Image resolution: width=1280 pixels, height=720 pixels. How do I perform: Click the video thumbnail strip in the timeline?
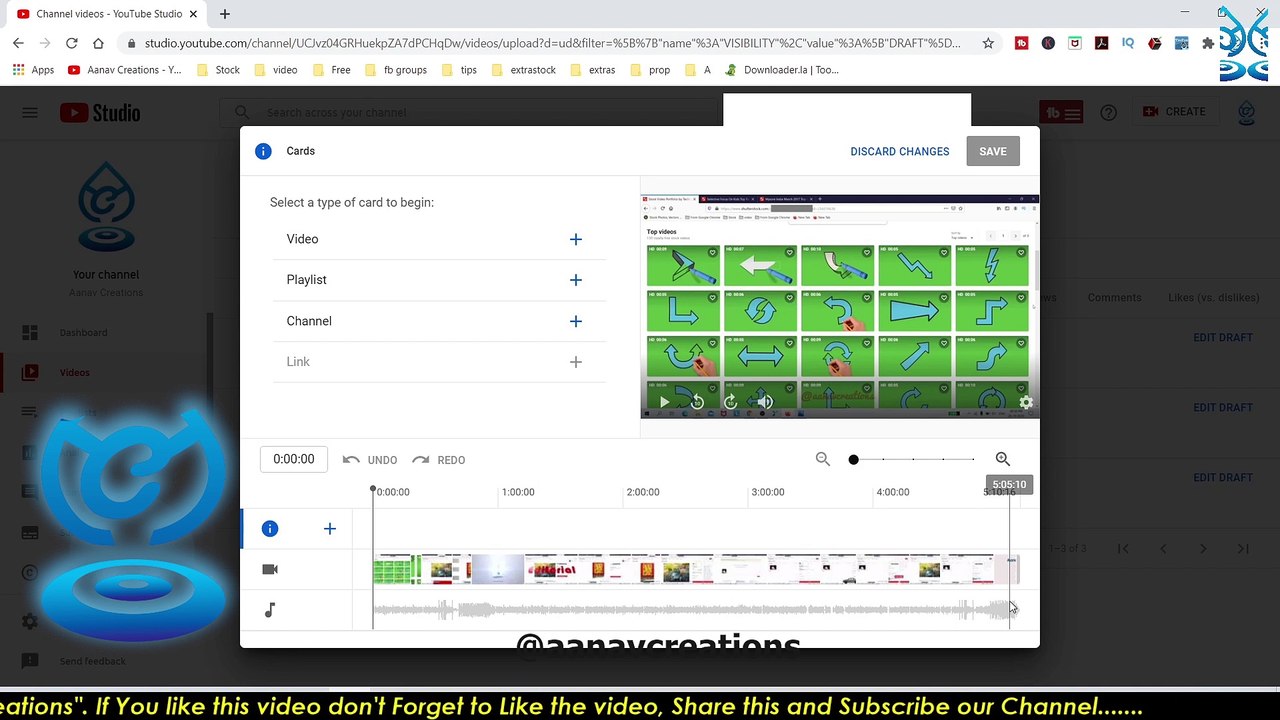[x=696, y=570]
